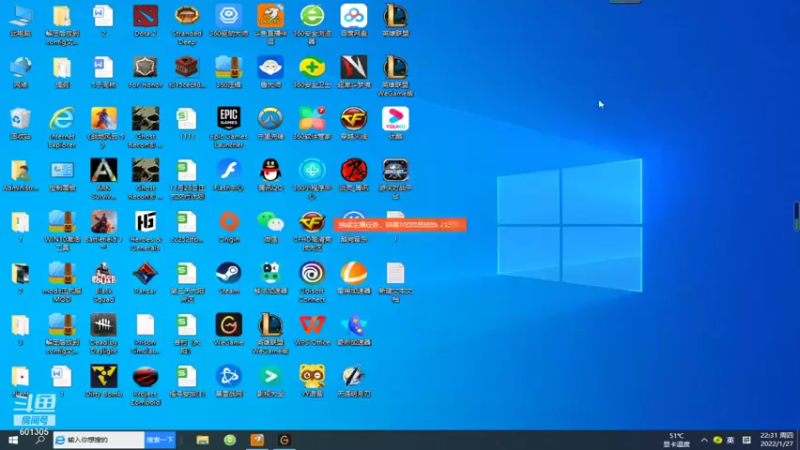Open the For Honor game shortcut
This screenshot has width=800, height=450.
145,67
